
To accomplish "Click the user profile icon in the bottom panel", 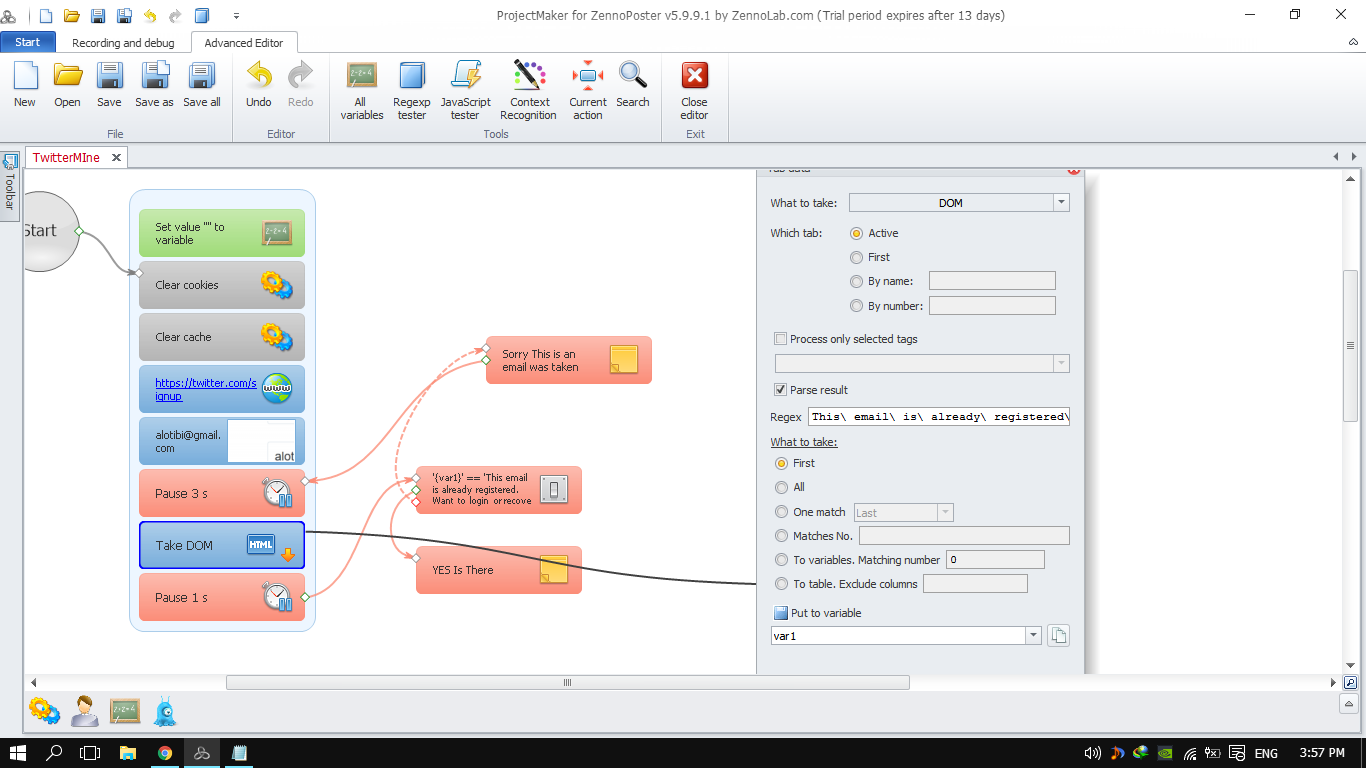I will 85,711.
